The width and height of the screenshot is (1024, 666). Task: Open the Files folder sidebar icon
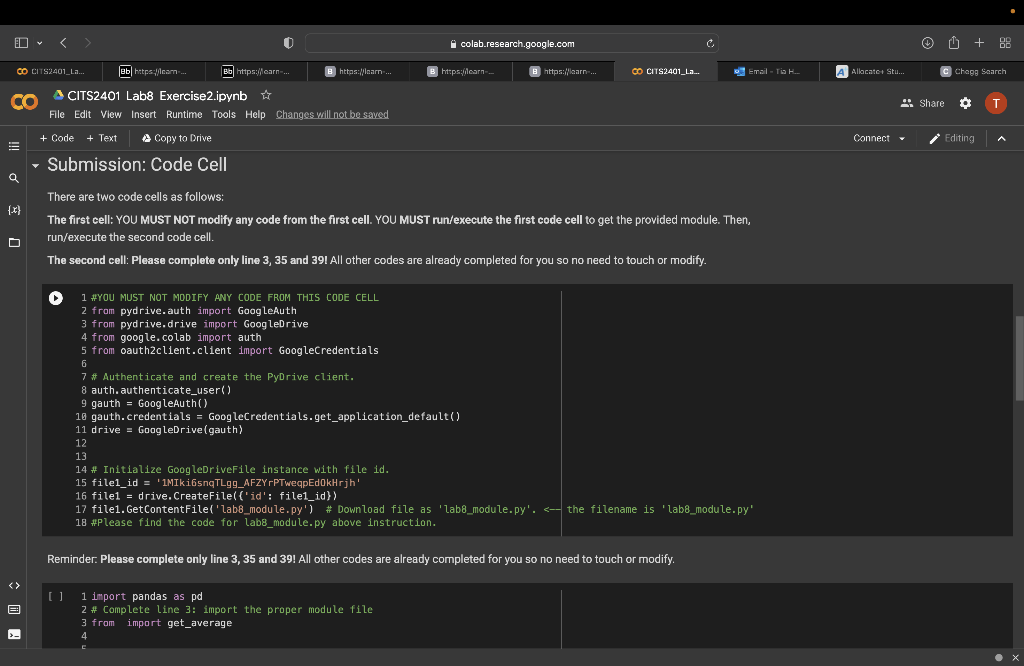click(14, 243)
